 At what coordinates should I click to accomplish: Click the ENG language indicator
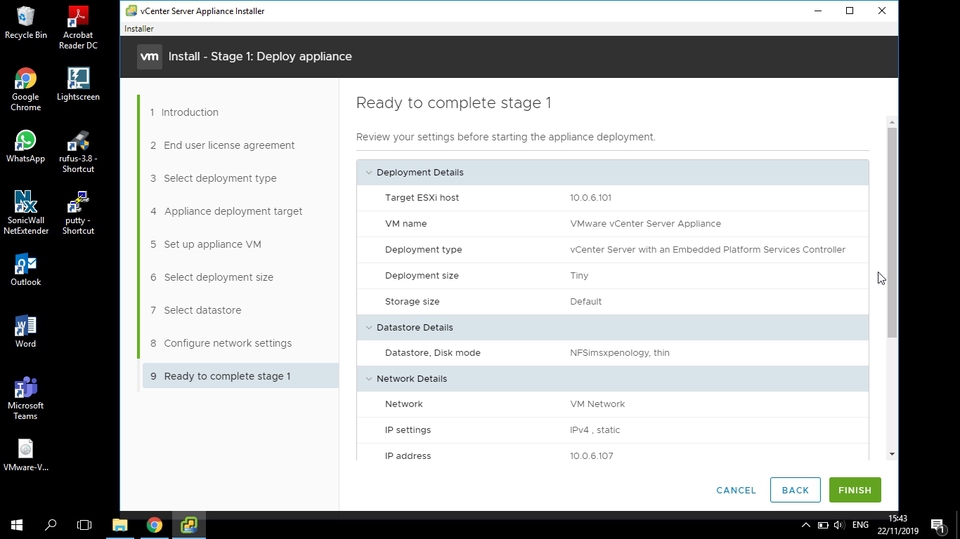pyautogui.click(x=860, y=525)
